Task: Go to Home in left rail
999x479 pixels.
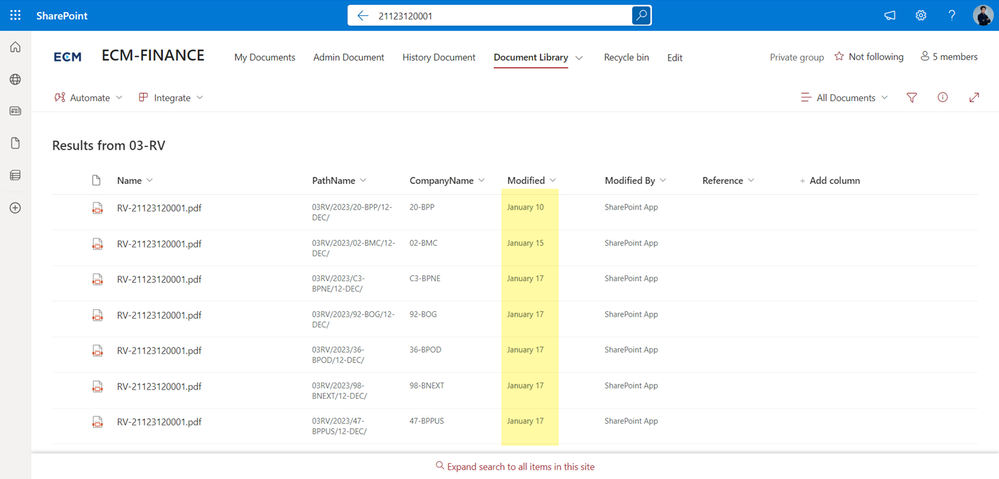Action: tap(15, 47)
